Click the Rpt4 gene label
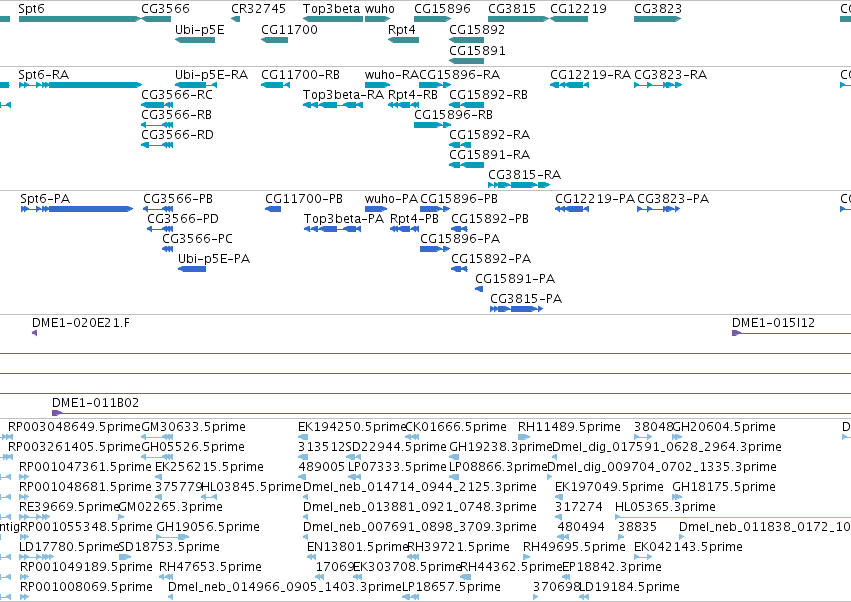This screenshot has height=602, width=851. pos(402,29)
